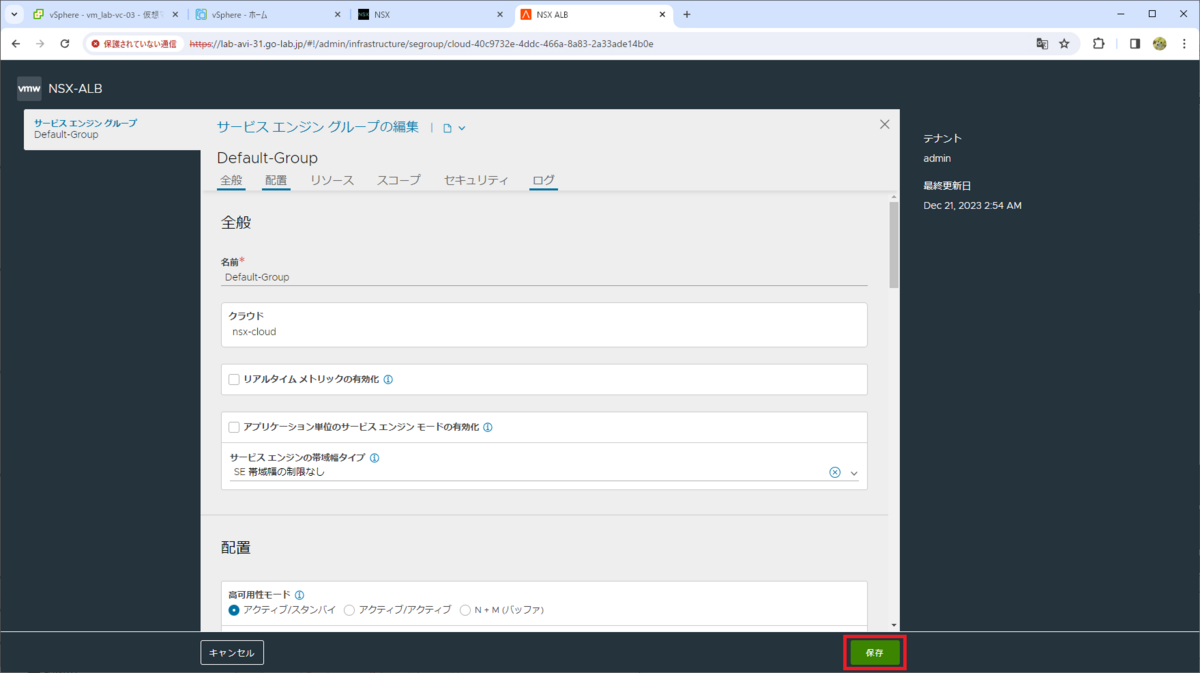Go back in browser
Image resolution: width=1200 pixels, height=673 pixels.
pos(16,44)
